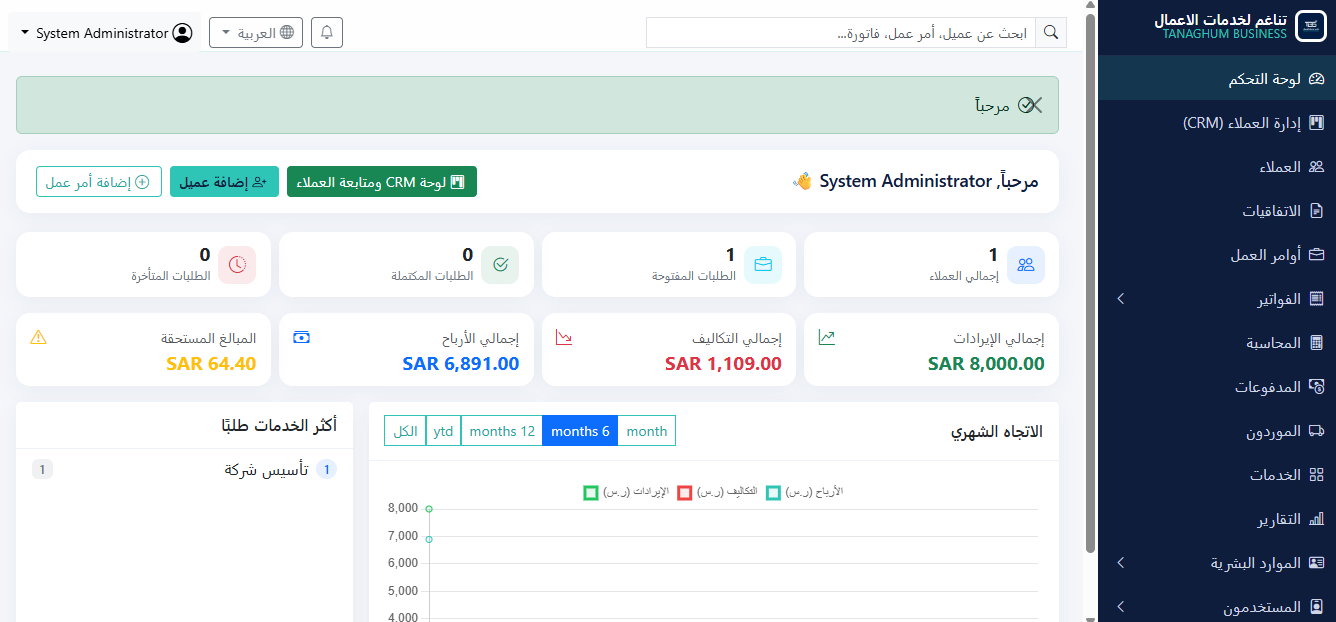Open الاتفاقيات agreements page
Viewport: 1336px width, 622px height.
(x=1217, y=211)
